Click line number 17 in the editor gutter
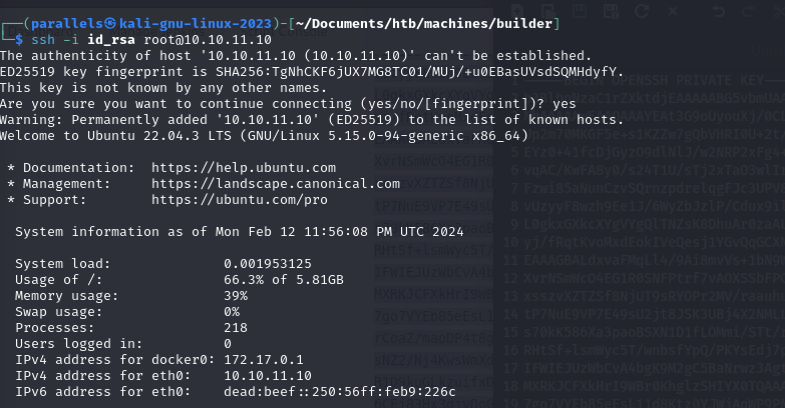The width and height of the screenshot is (785, 408). 511,368
